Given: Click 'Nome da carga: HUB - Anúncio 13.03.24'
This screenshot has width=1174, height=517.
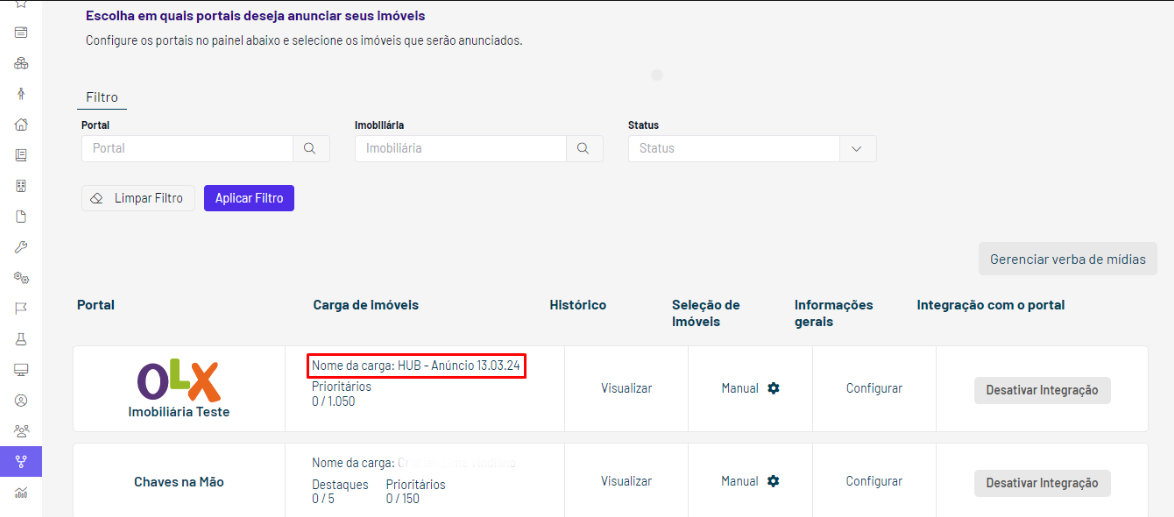Looking at the screenshot, I should coord(416,367).
